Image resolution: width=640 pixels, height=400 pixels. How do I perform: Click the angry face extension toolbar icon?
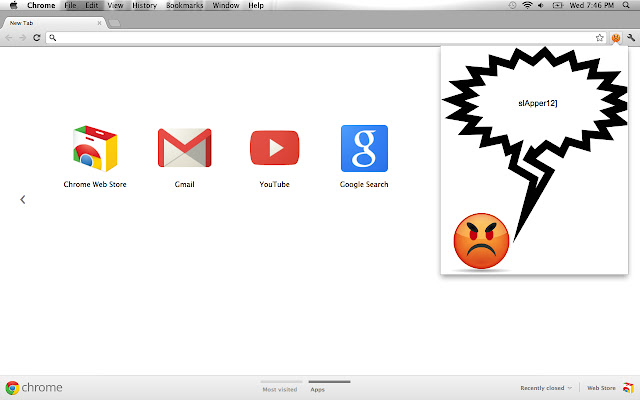pos(616,38)
